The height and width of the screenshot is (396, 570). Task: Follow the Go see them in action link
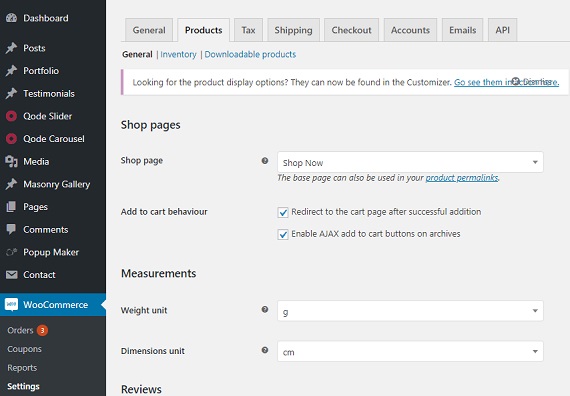(x=506, y=82)
